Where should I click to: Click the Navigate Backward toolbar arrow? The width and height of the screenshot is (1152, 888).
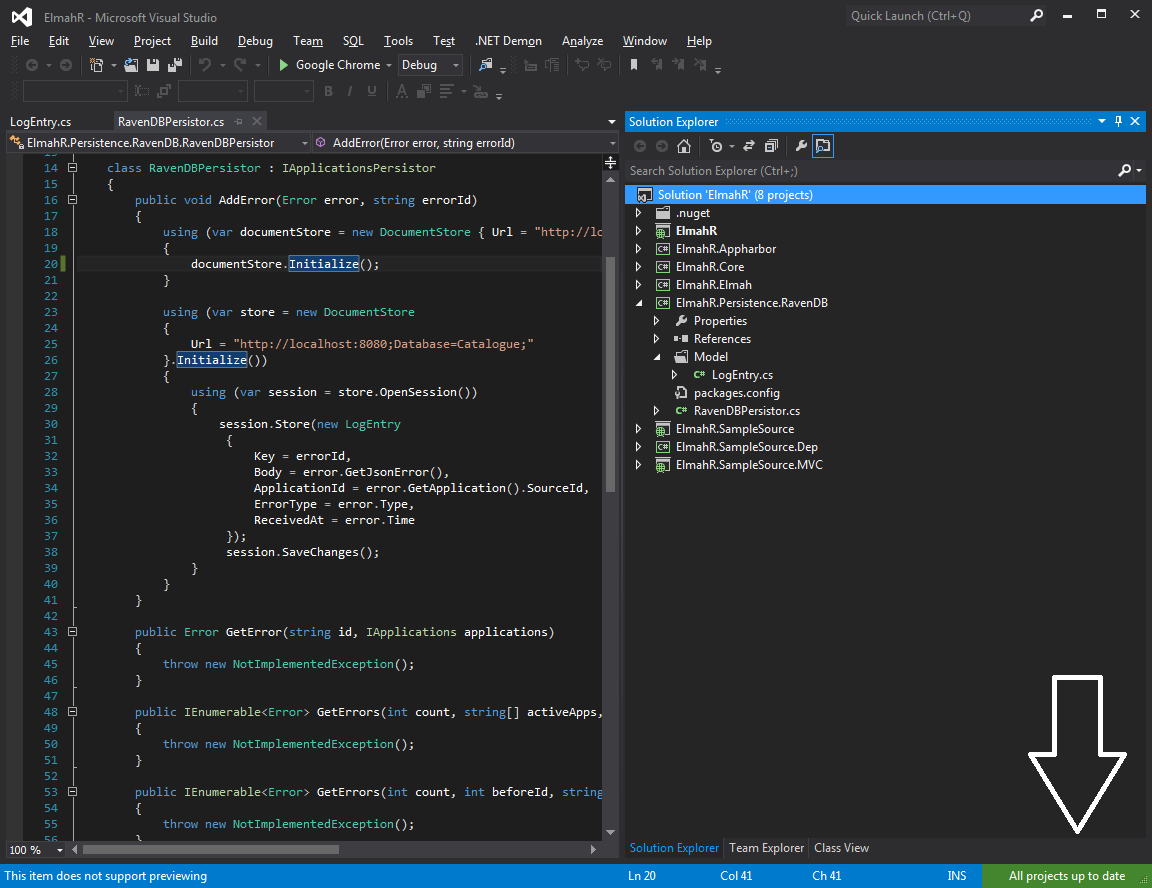pos(32,65)
